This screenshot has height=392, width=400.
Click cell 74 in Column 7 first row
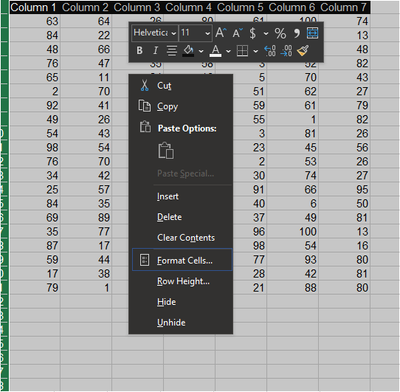pos(344,21)
